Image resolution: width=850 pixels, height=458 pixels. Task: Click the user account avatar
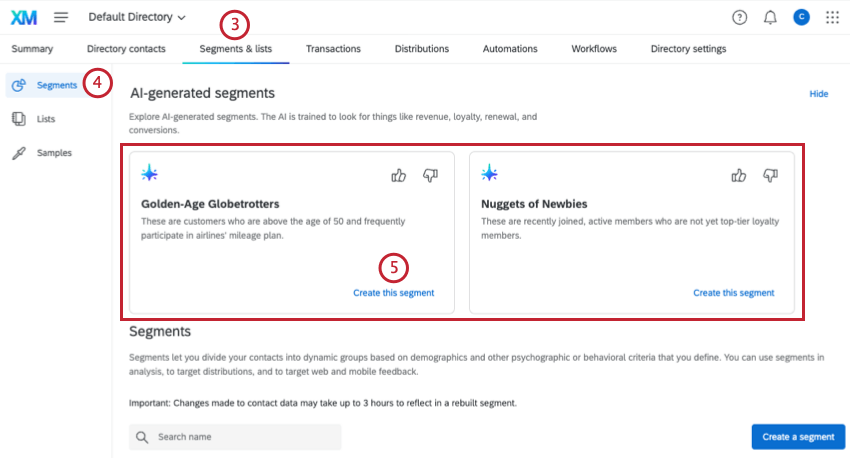[x=801, y=17]
